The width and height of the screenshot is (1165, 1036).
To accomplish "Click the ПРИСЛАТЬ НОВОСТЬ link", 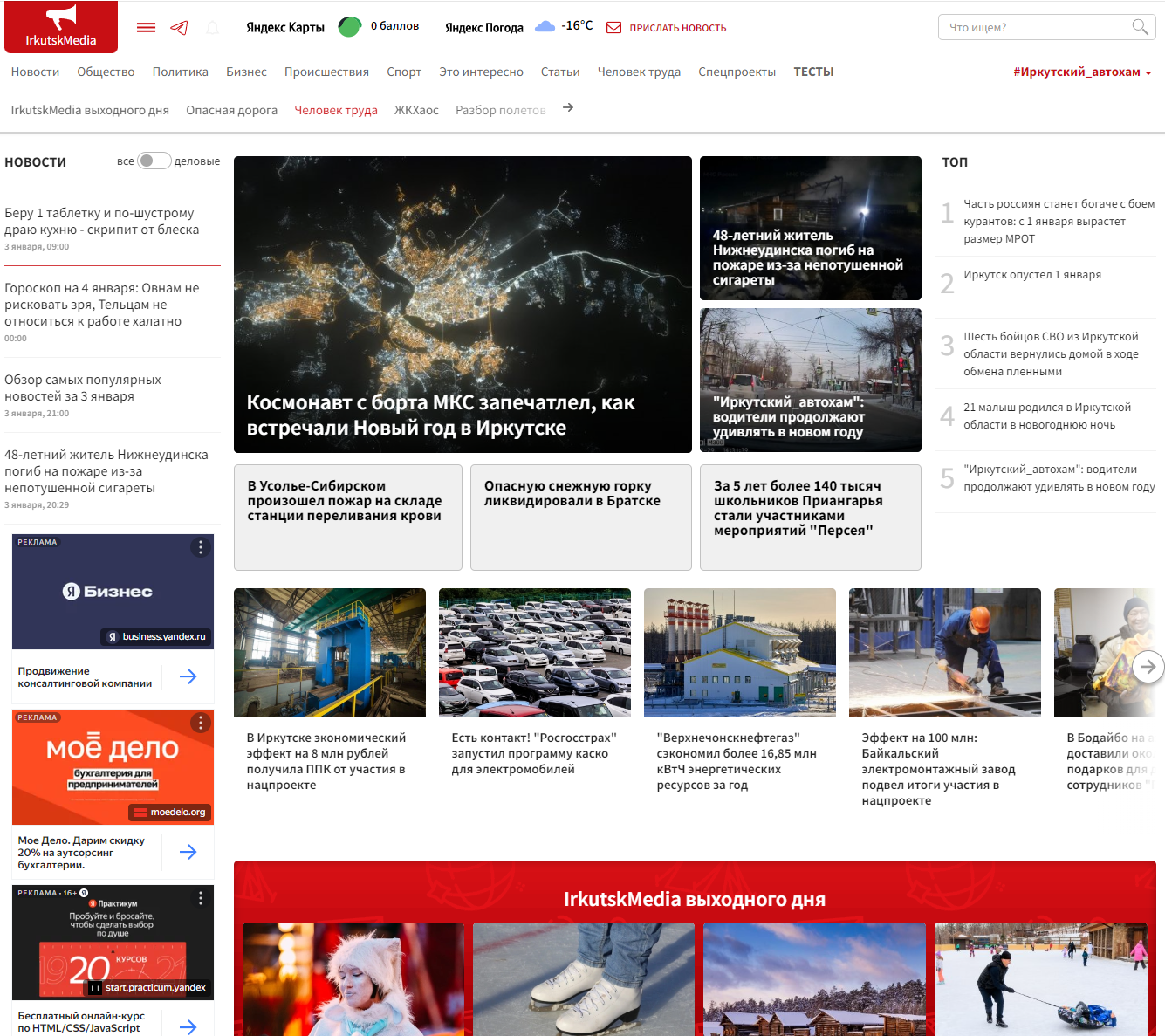I will (x=677, y=28).
